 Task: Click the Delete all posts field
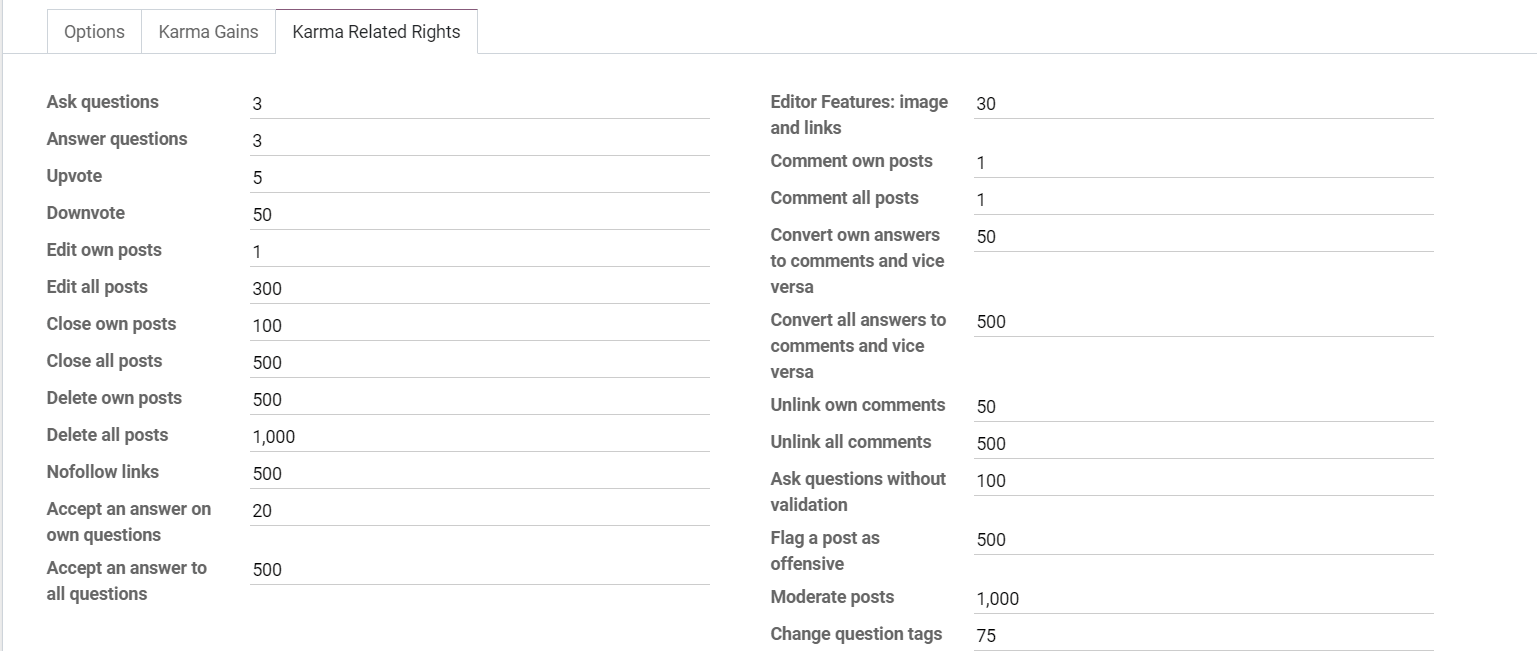pyautogui.click(x=480, y=437)
